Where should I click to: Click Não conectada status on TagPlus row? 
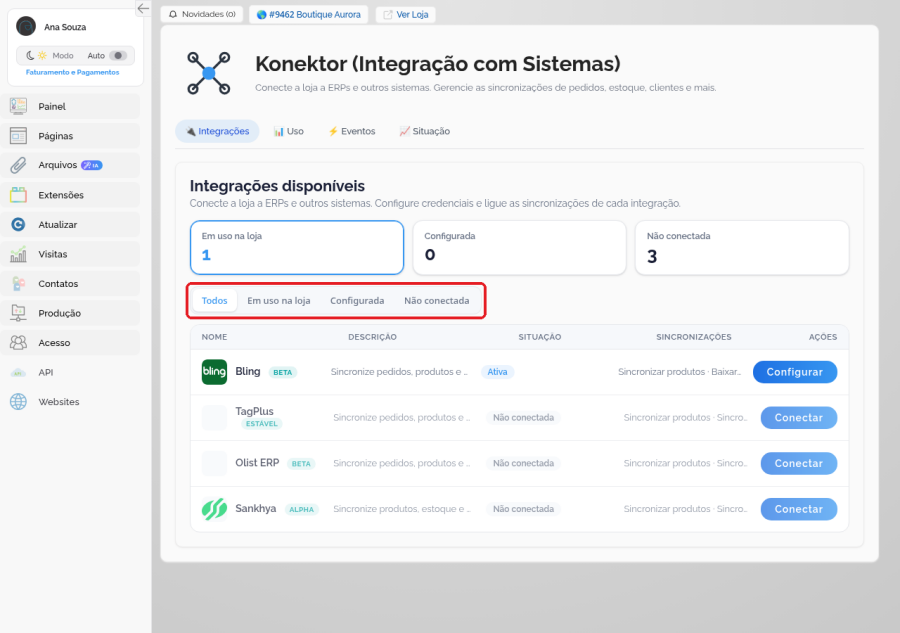pos(523,418)
